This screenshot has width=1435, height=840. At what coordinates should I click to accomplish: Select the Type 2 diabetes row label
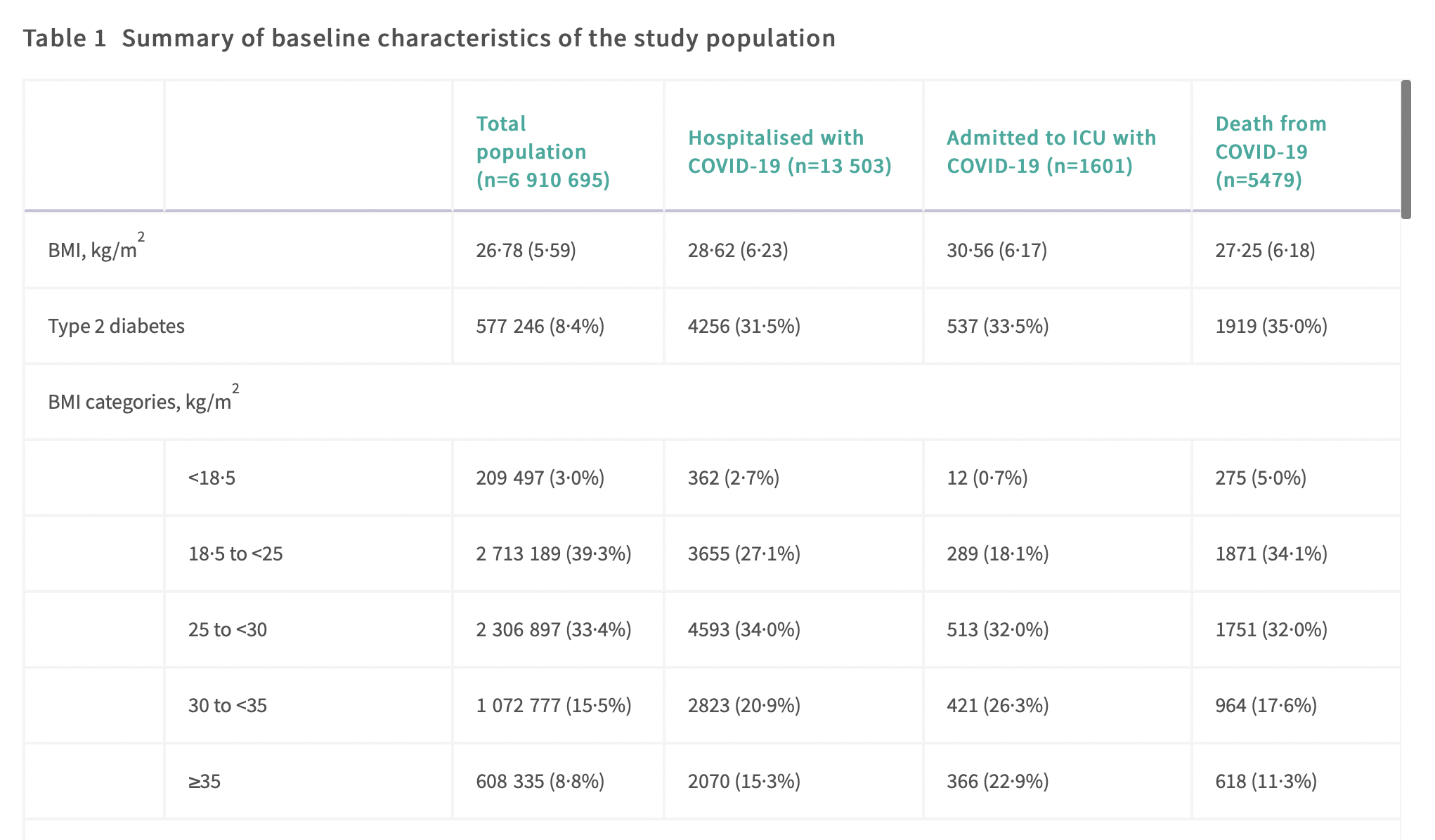tap(116, 326)
